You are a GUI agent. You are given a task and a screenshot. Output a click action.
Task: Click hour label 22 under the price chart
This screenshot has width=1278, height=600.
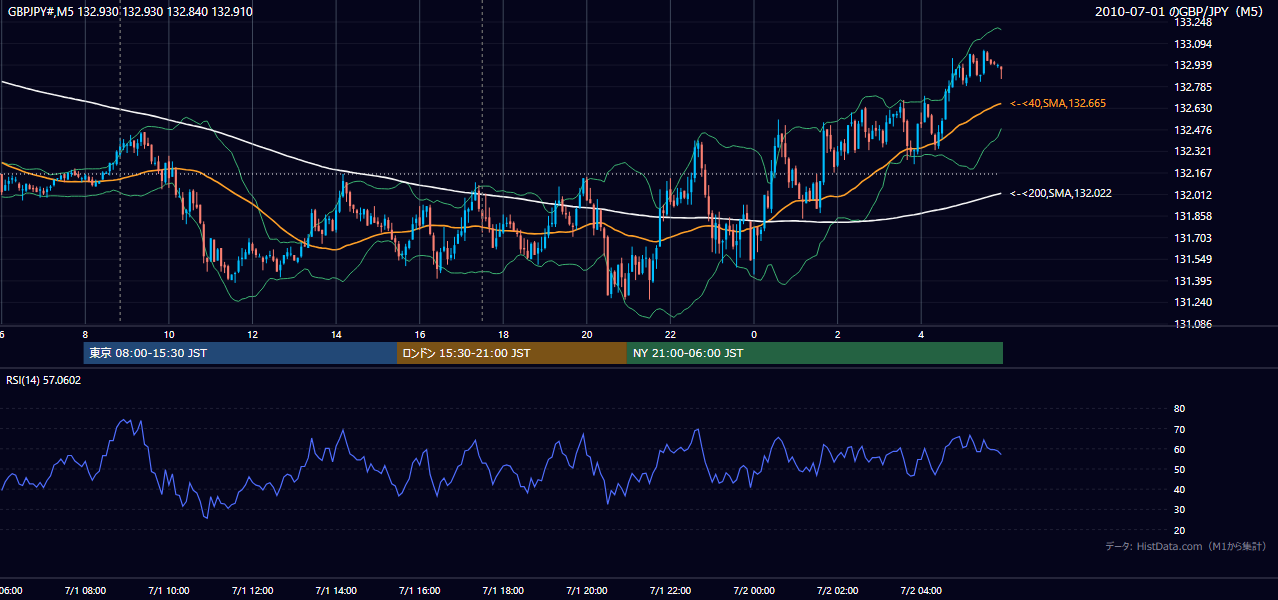point(671,335)
